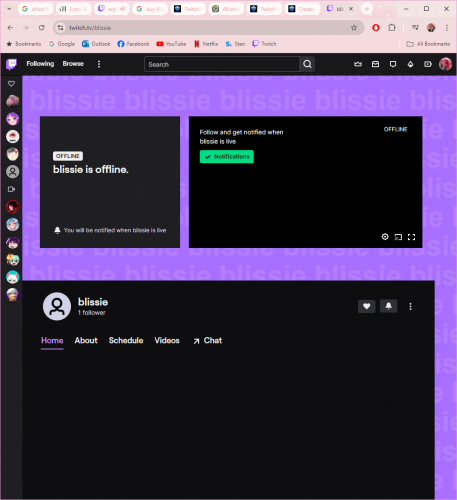This screenshot has height=500, width=457.
Task: Bookmark this page with the star icon
Action: tap(354, 28)
